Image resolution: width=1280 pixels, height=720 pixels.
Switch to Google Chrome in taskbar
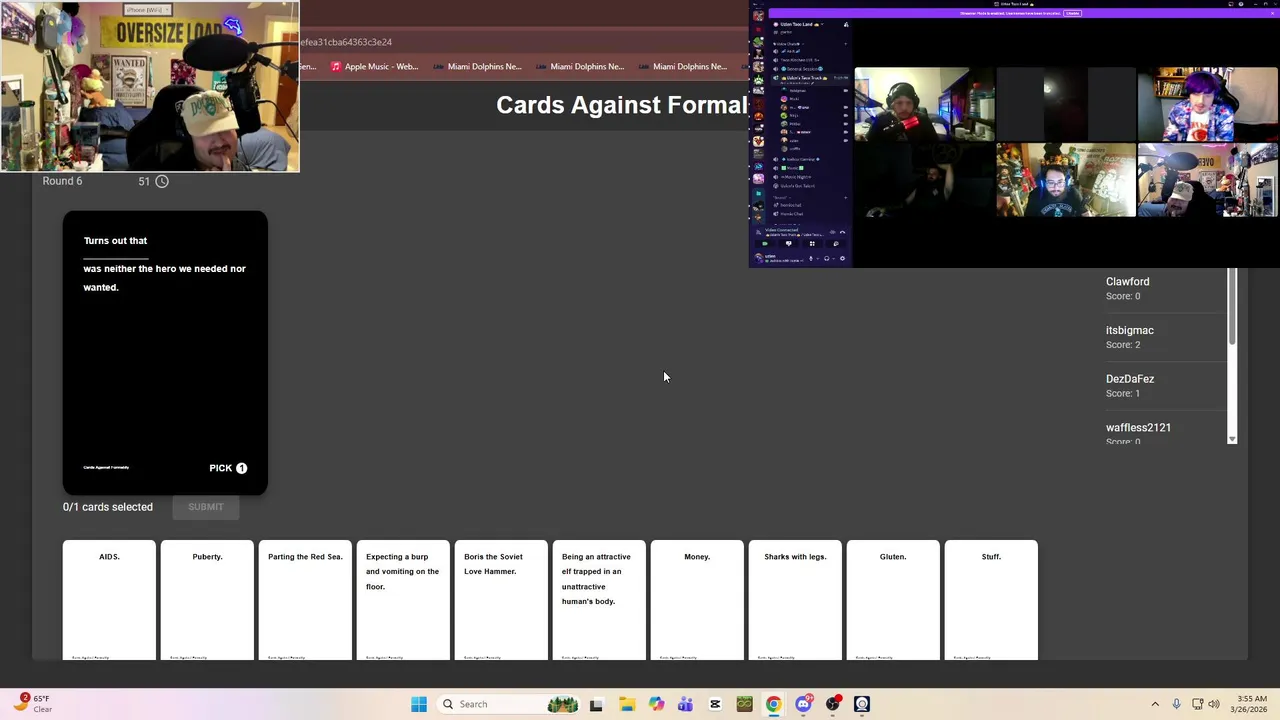[x=773, y=704]
